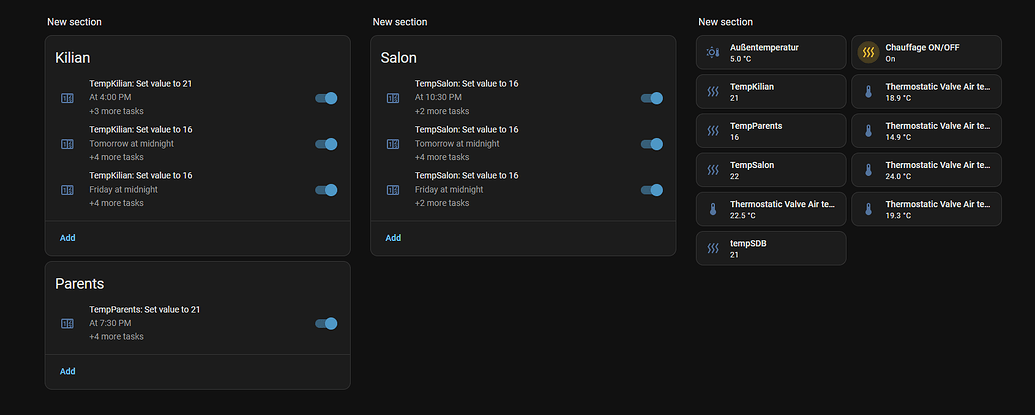The height and width of the screenshot is (415, 1035).
Task: Disable the Kilian 4:00 PM schedule toggle
Action: click(x=326, y=98)
